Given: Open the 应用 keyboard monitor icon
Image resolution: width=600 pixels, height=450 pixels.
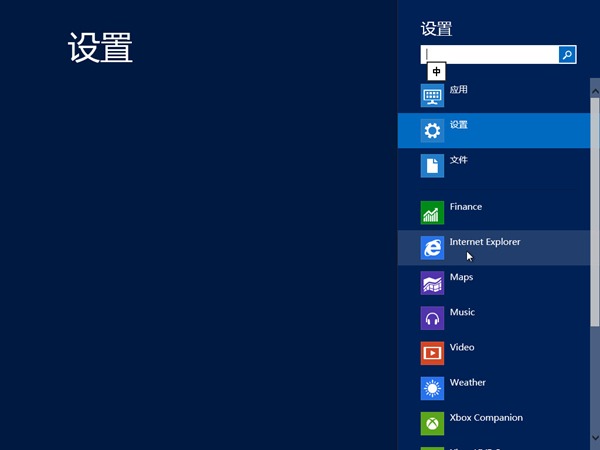Looking at the screenshot, I should coord(432,96).
